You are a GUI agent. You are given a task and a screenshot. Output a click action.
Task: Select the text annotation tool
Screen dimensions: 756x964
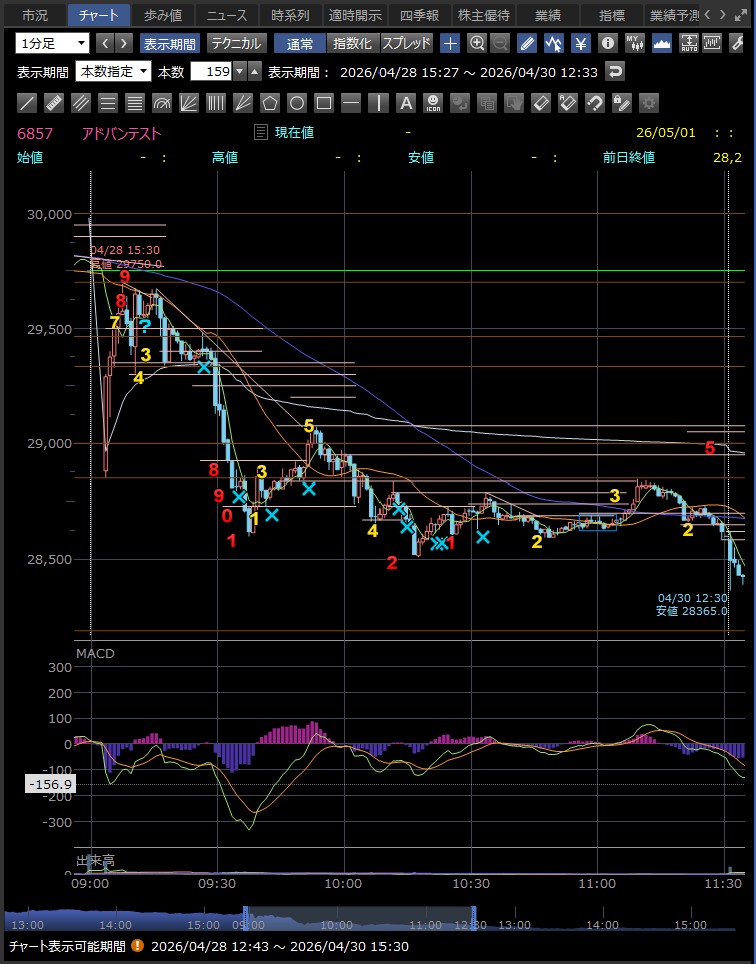pyautogui.click(x=406, y=103)
